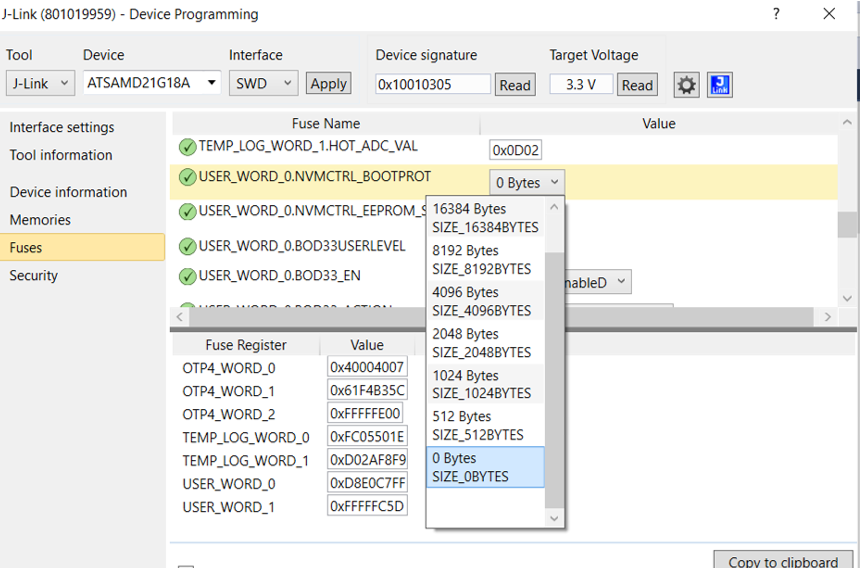
Task: Open the SWD interface dropdown
Action: [263, 84]
